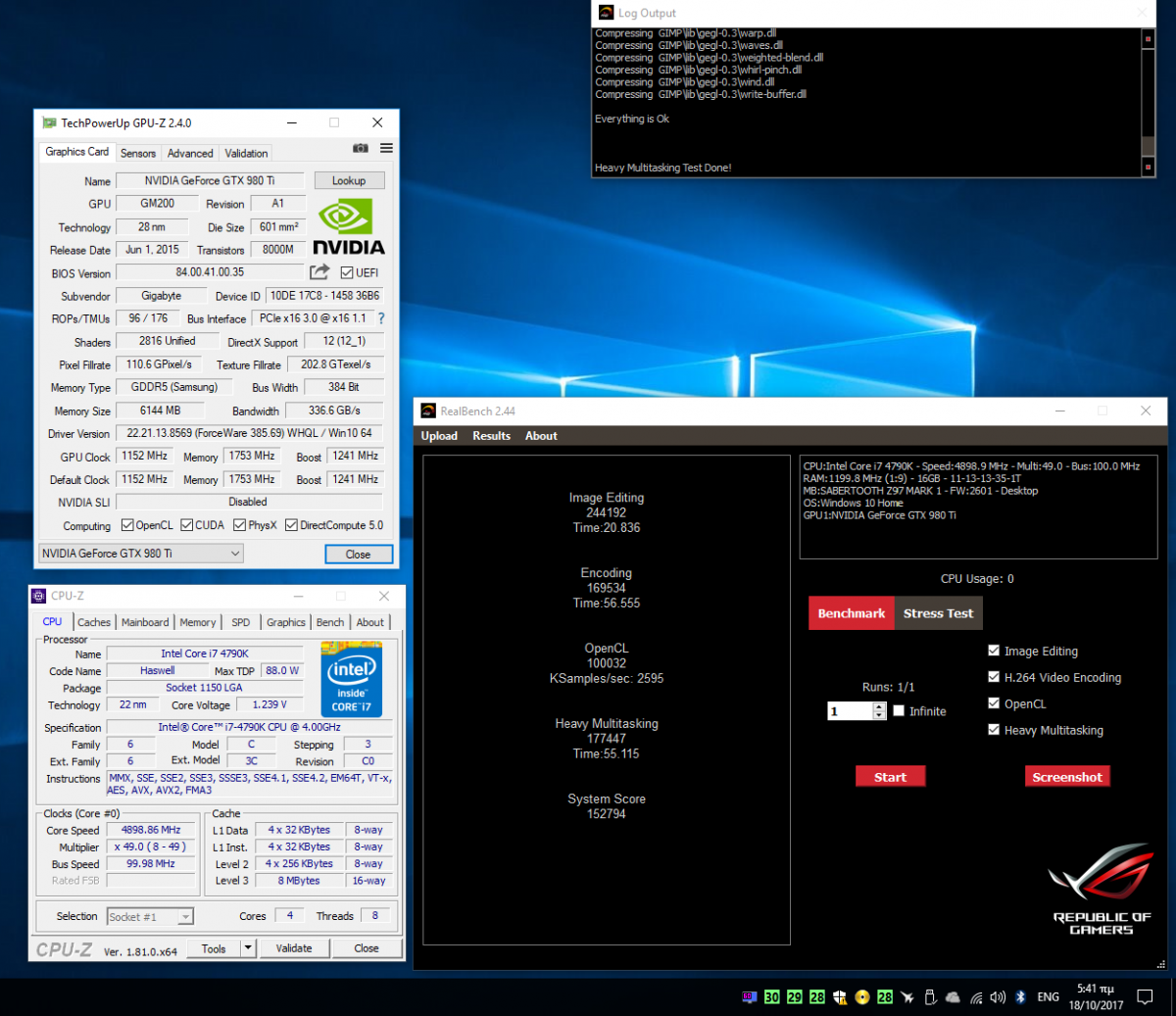Select the 84.00.41.00.35 BIOS version field
Viewport: 1176px width, 1016px height.
click(x=210, y=272)
